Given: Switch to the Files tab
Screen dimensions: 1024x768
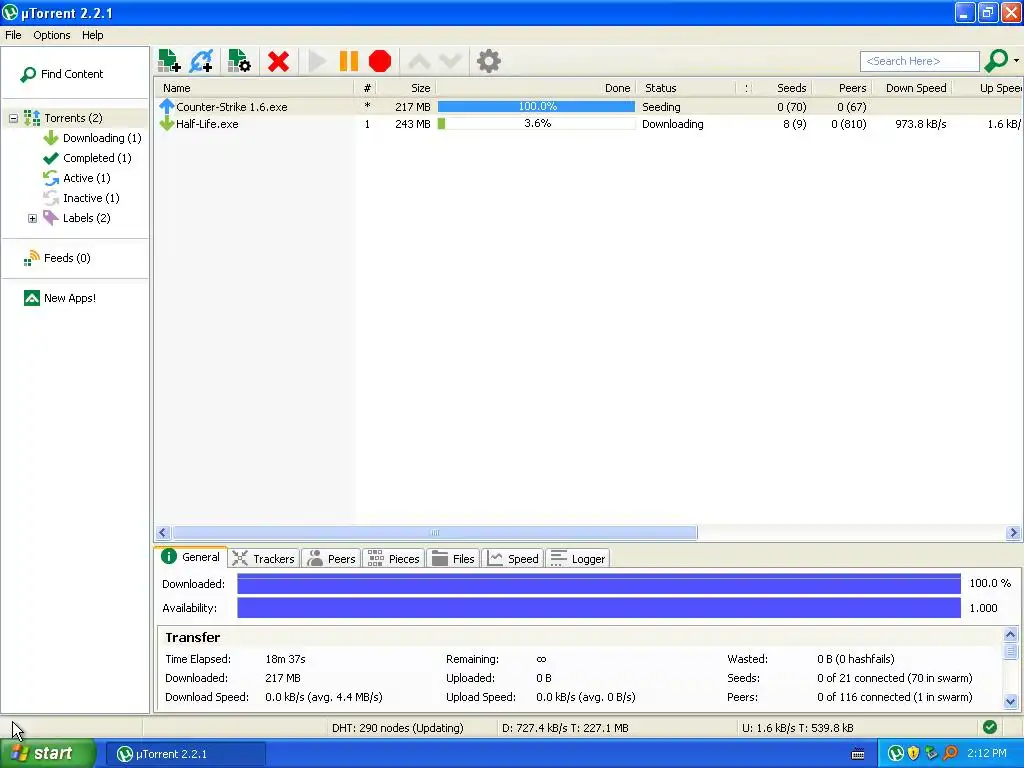Looking at the screenshot, I should point(453,558).
